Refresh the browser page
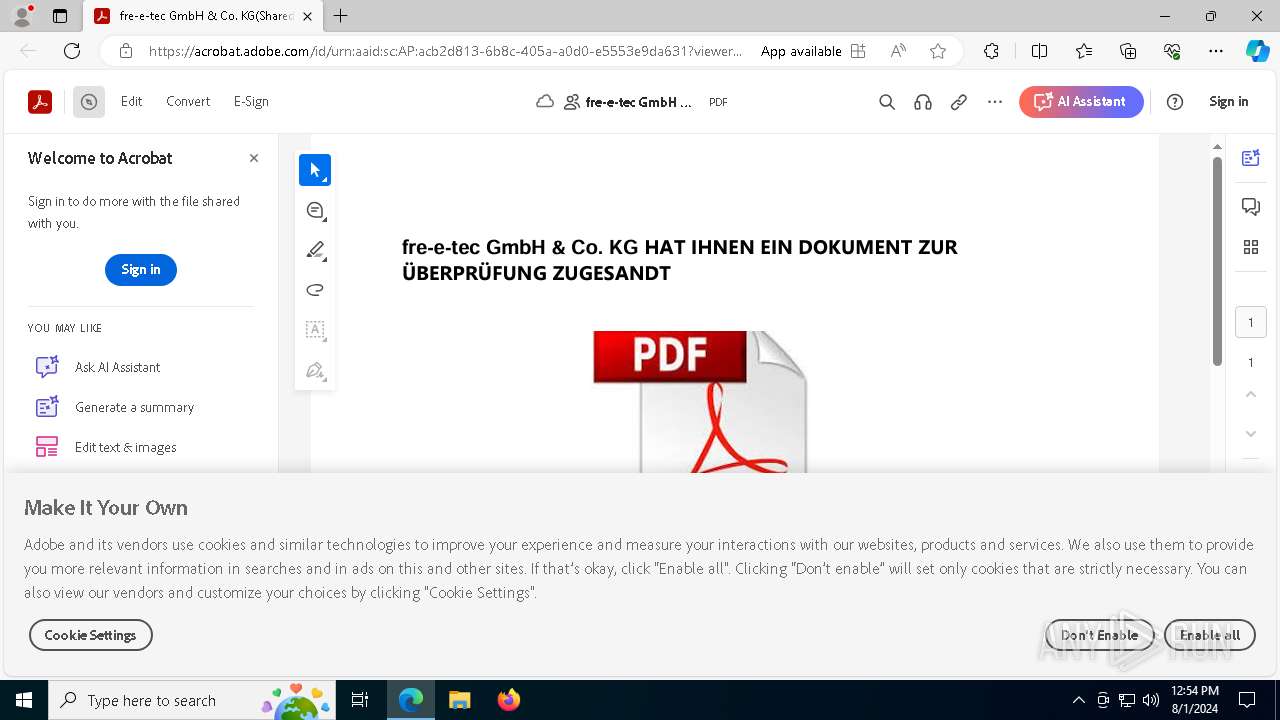 point(72,51)
